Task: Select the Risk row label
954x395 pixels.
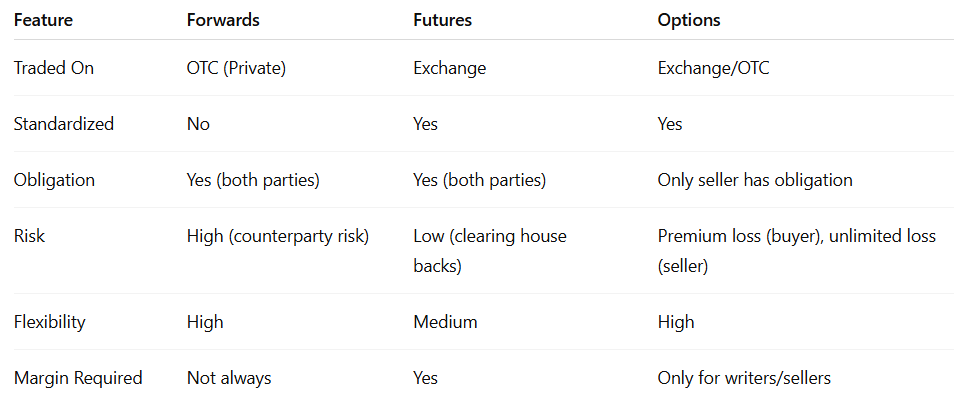Action: [x=29, y=236]
